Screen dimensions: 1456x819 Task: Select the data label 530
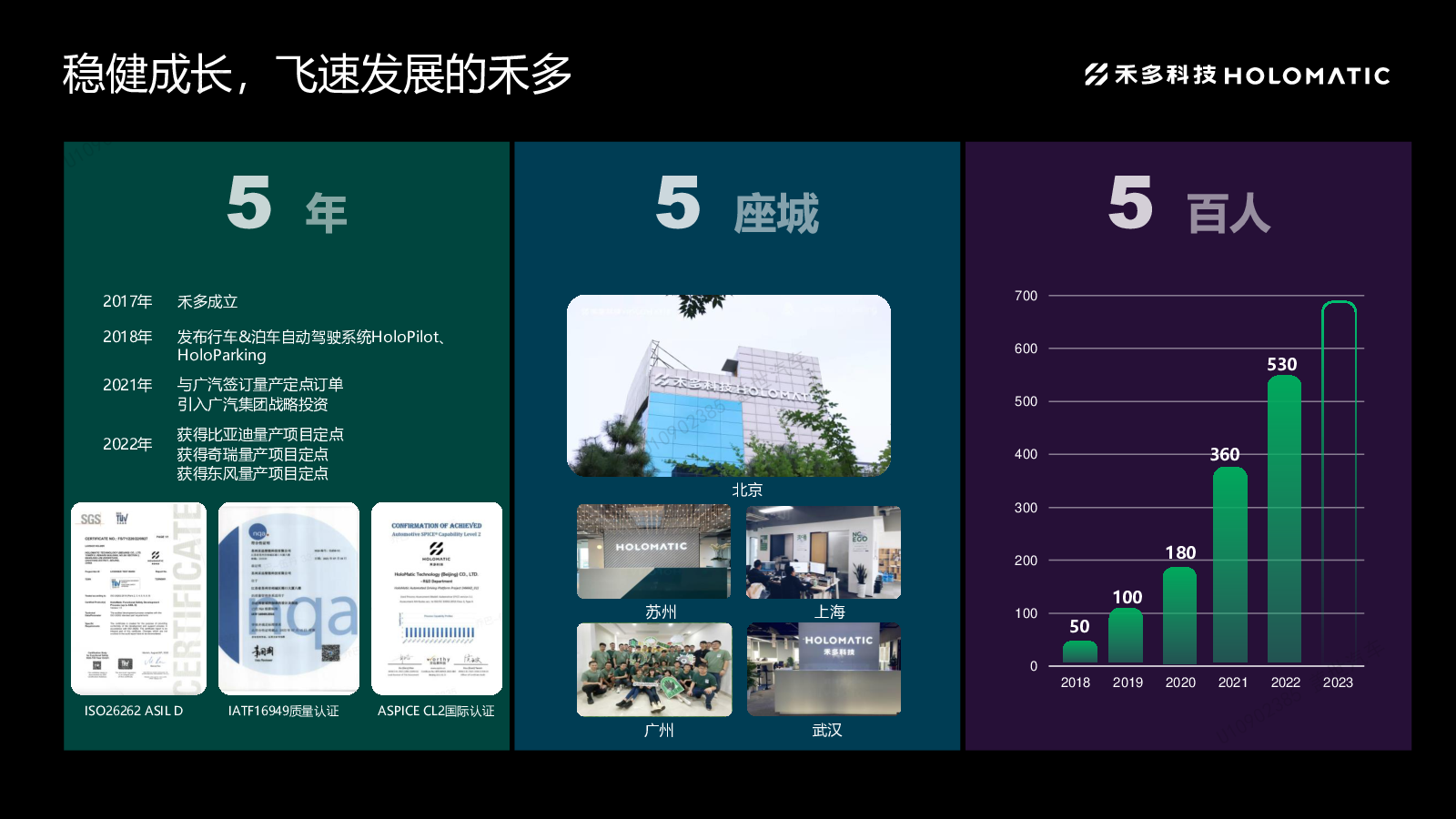[x=1282, y=364]
